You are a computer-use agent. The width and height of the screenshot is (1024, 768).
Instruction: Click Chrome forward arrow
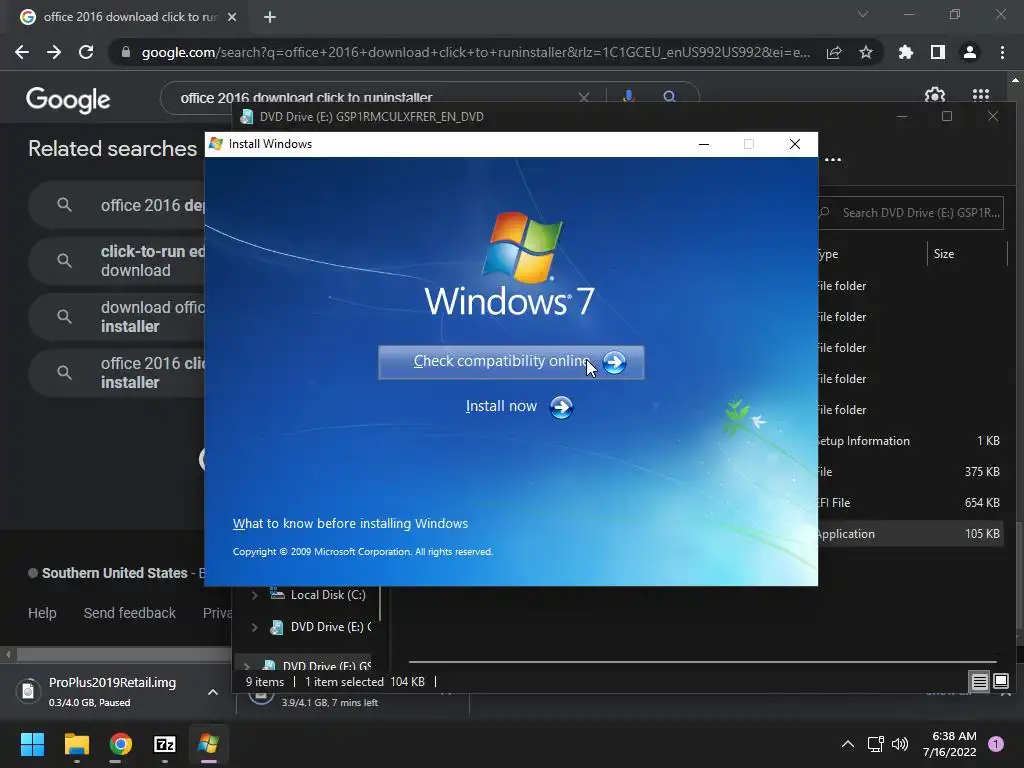(54, 52)
